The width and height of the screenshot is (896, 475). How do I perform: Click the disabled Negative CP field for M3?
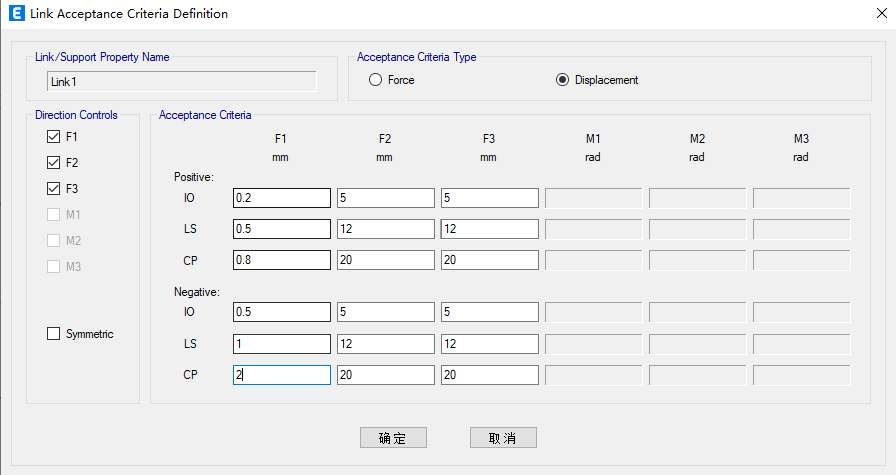click(x=802, y=375)
